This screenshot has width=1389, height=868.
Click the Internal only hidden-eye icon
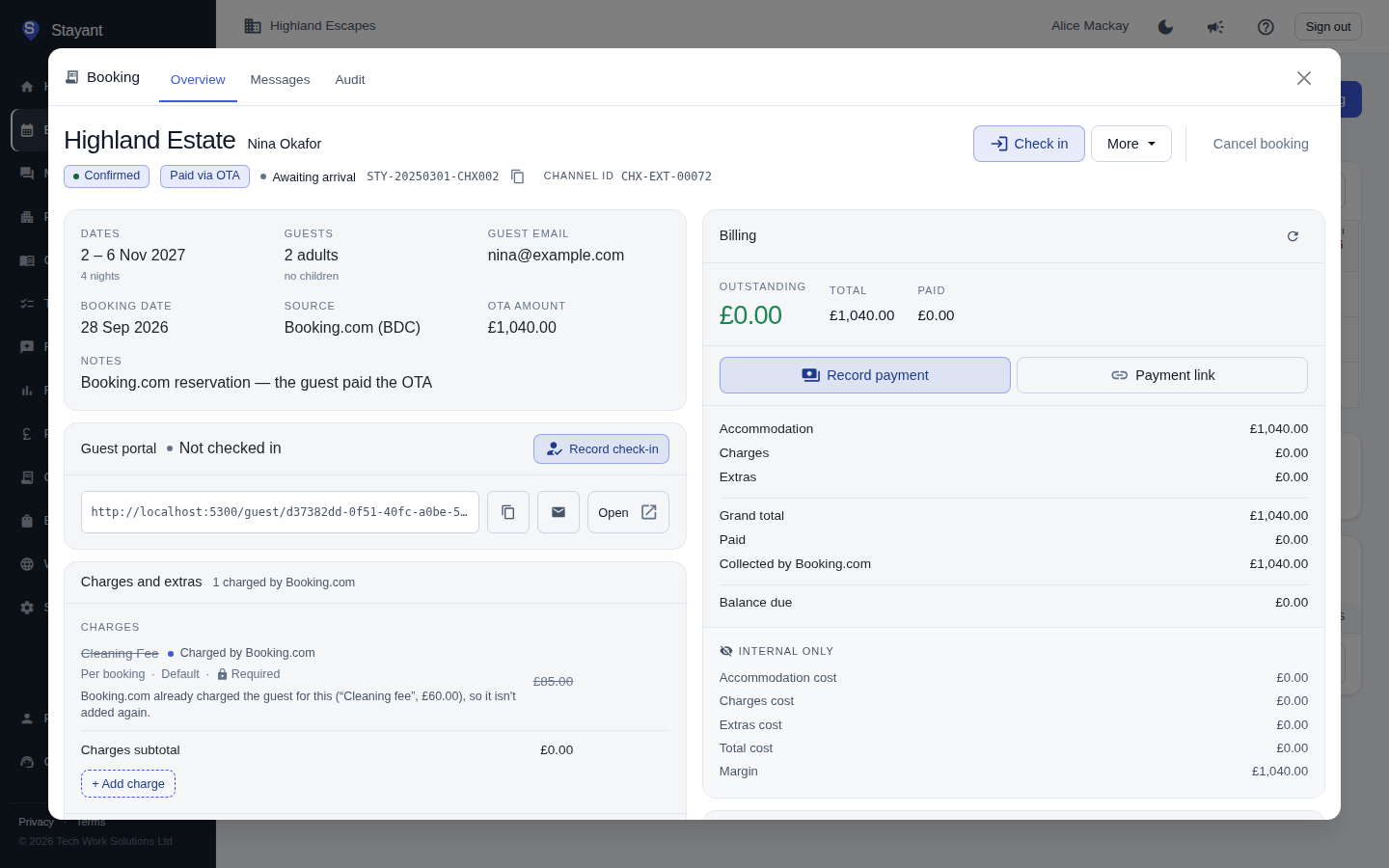point(726,651)
